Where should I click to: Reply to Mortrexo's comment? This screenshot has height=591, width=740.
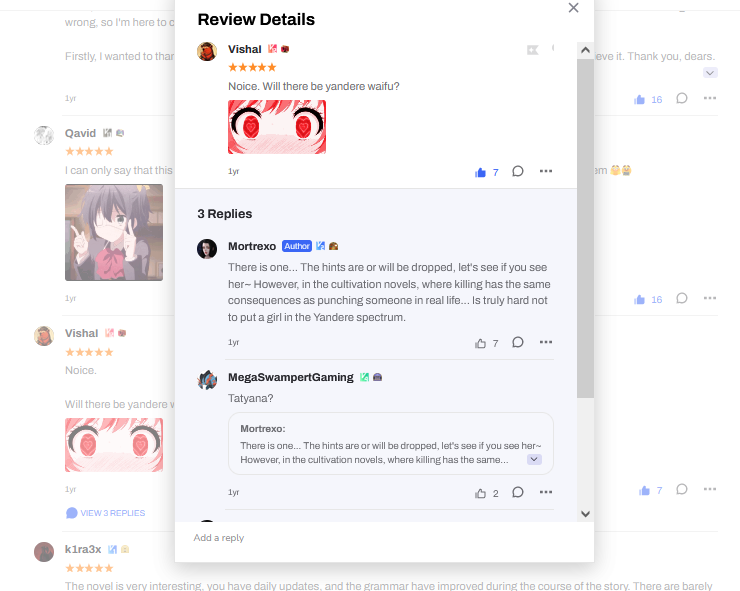coord(518,342)
